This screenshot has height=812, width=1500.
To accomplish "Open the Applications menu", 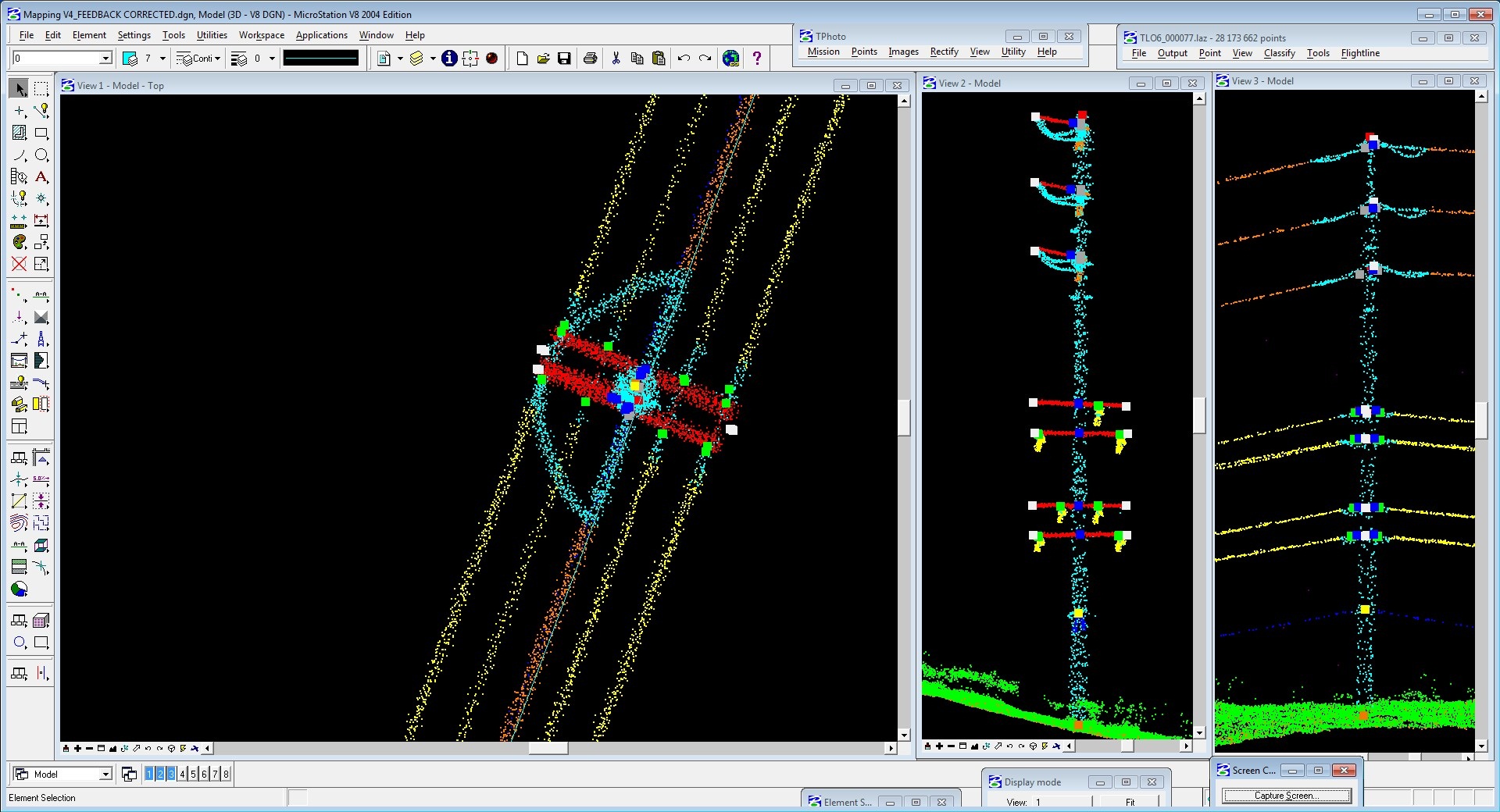I will (321, 35).
